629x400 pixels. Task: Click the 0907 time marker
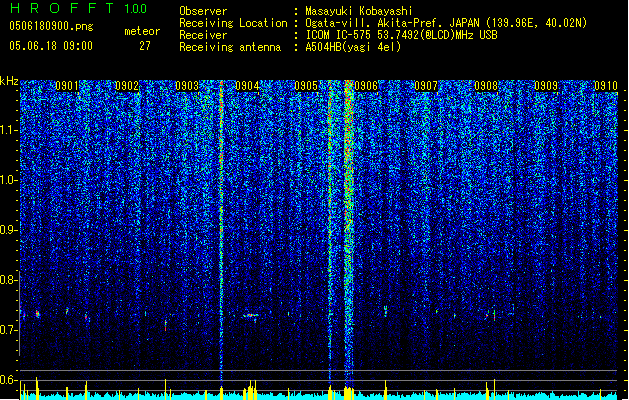(x=426, y=86)
